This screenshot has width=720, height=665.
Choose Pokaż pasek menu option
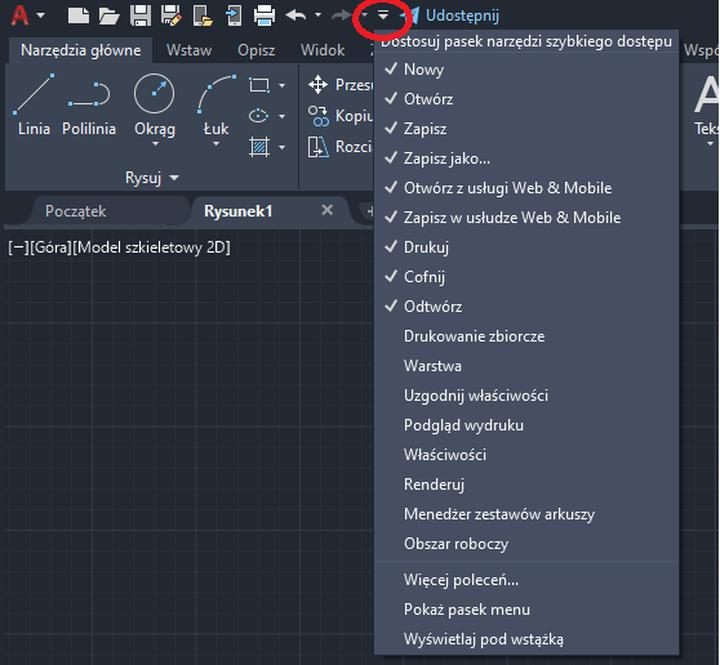click(527, 609)
